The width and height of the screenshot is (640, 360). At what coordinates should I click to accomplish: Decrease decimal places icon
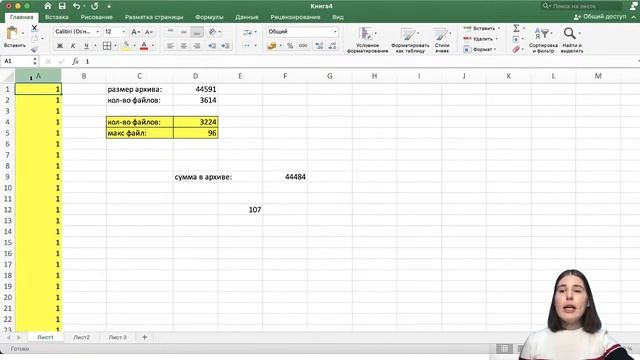(332, 46)
